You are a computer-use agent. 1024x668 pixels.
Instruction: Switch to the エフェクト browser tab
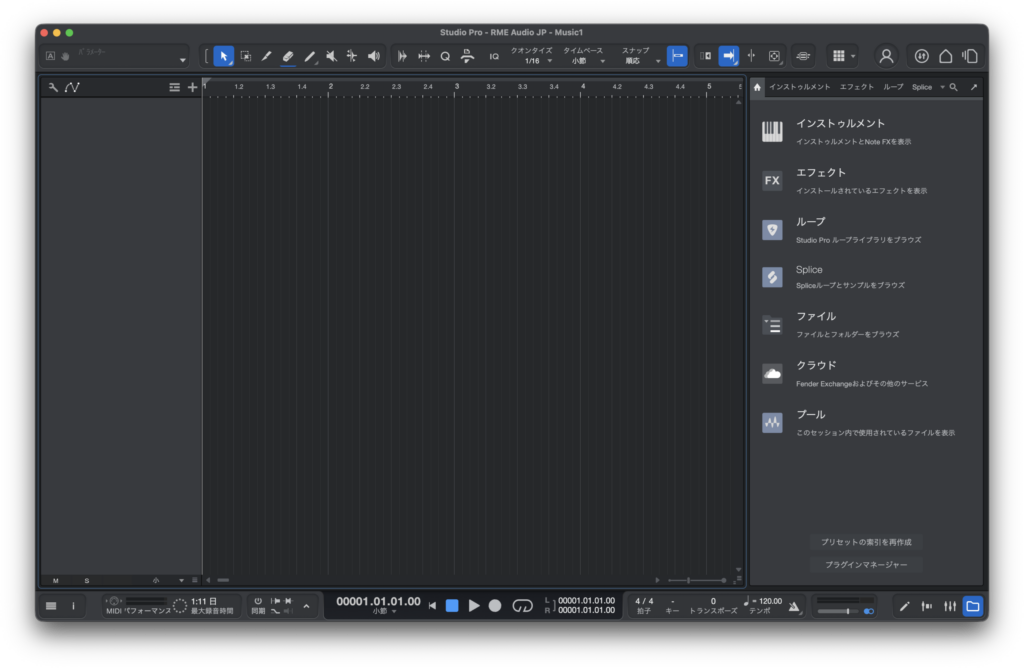pyautogui.click(x=856, y=87)
